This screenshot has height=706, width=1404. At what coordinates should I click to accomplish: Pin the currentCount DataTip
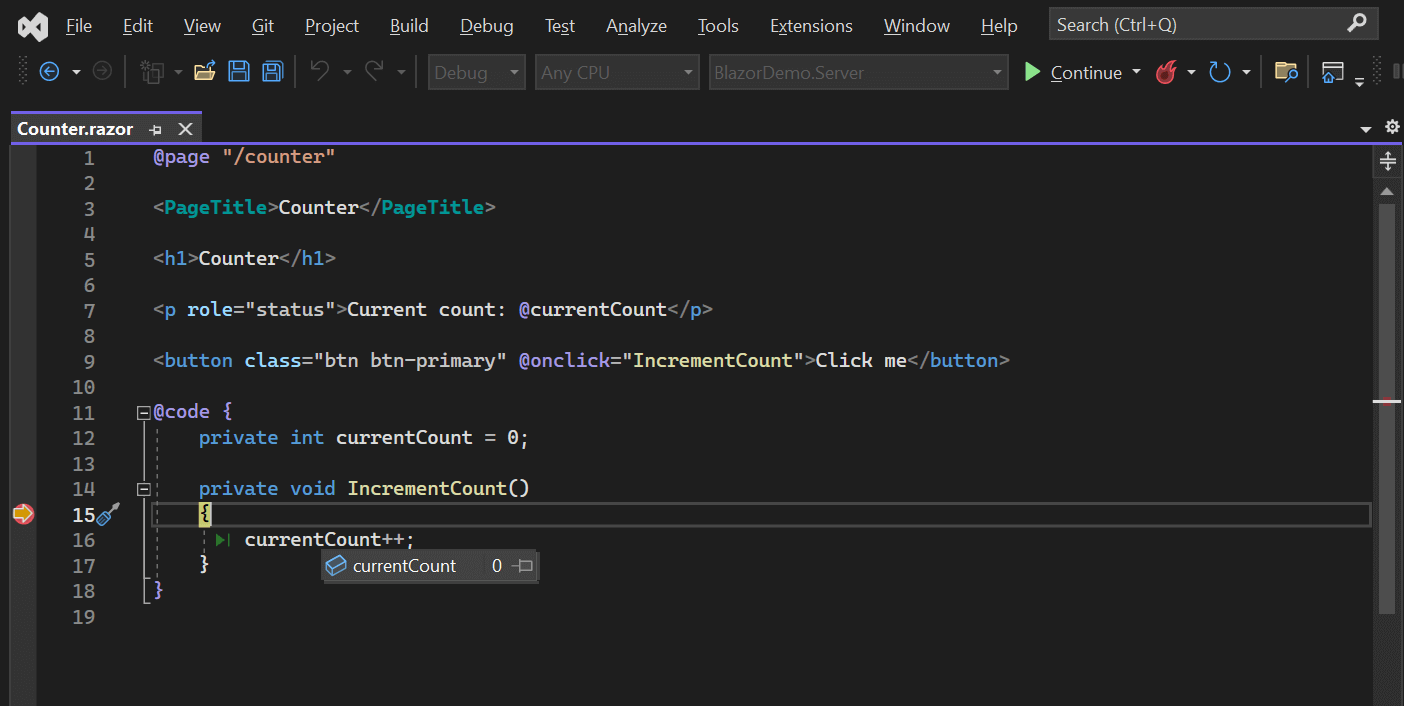click(522, 565)
